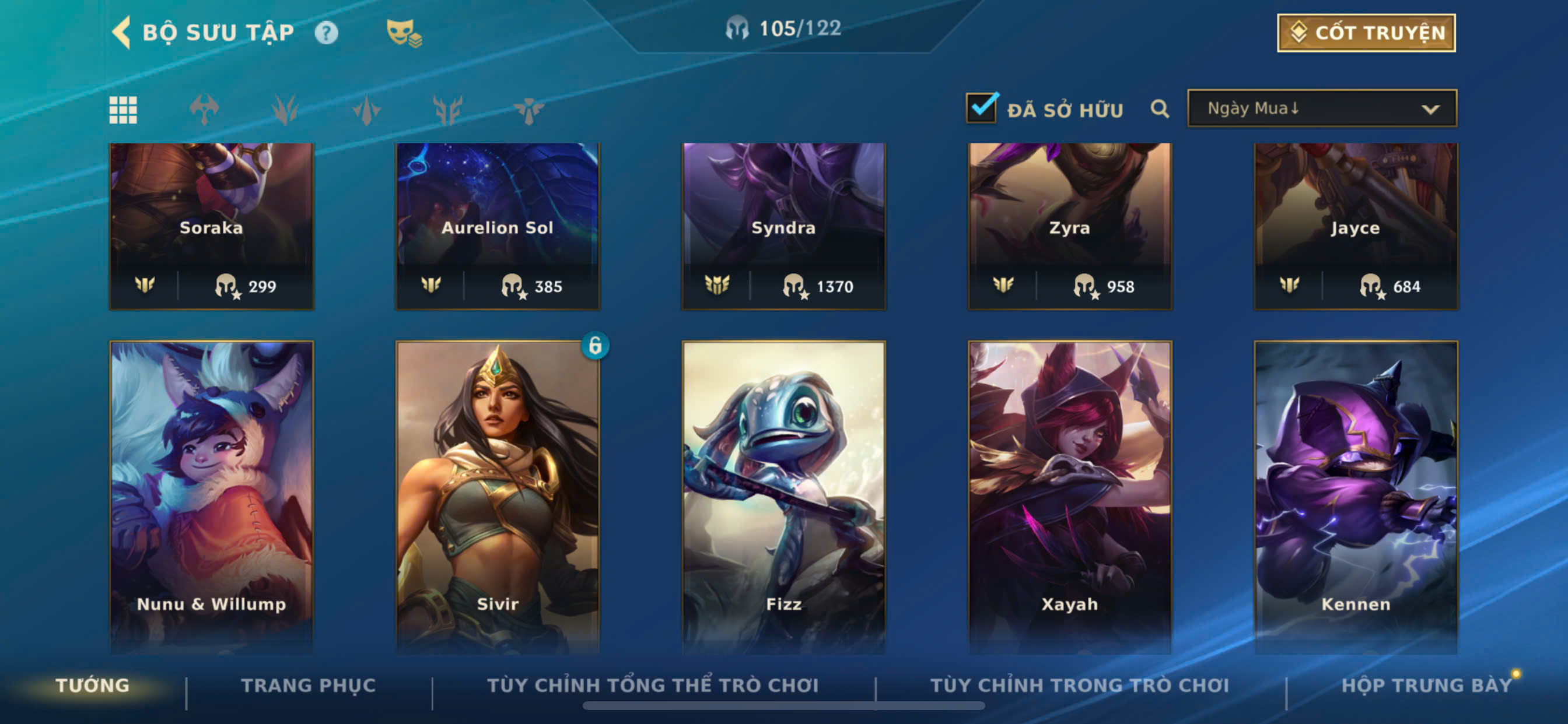
Task: Select the last role filter icon in row
Action: point(528,110)
